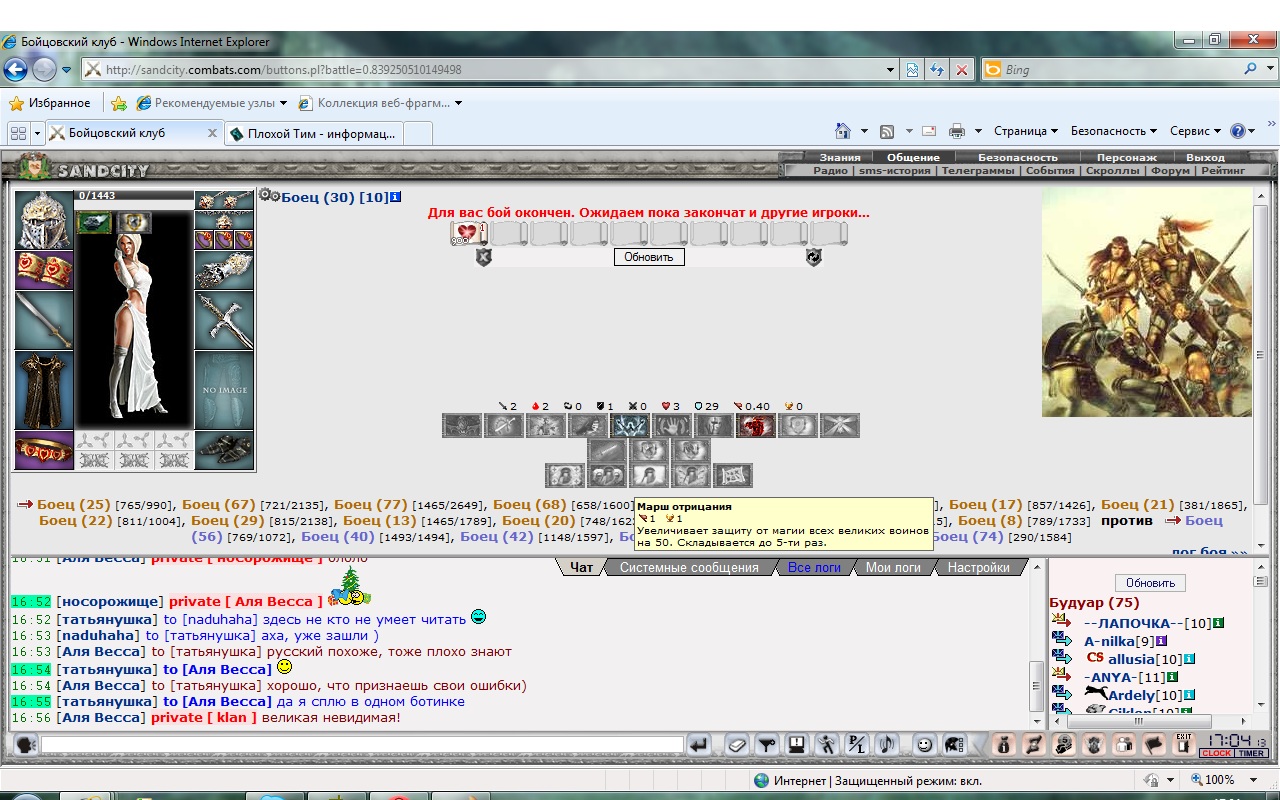
Task: Open the dark robe armor slot
Action: [43, 390]
